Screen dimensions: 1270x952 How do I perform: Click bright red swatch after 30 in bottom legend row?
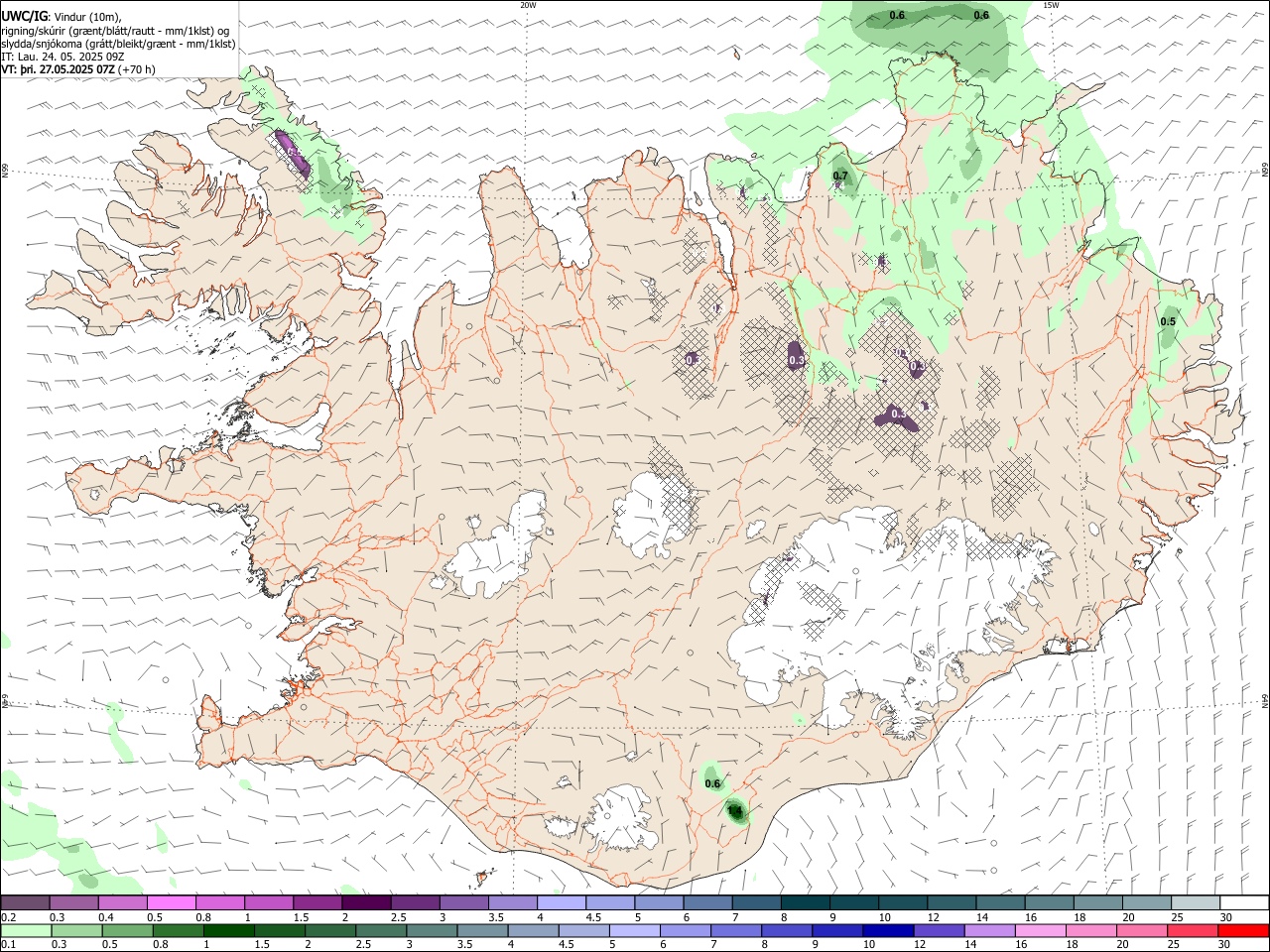(1243, 931)
